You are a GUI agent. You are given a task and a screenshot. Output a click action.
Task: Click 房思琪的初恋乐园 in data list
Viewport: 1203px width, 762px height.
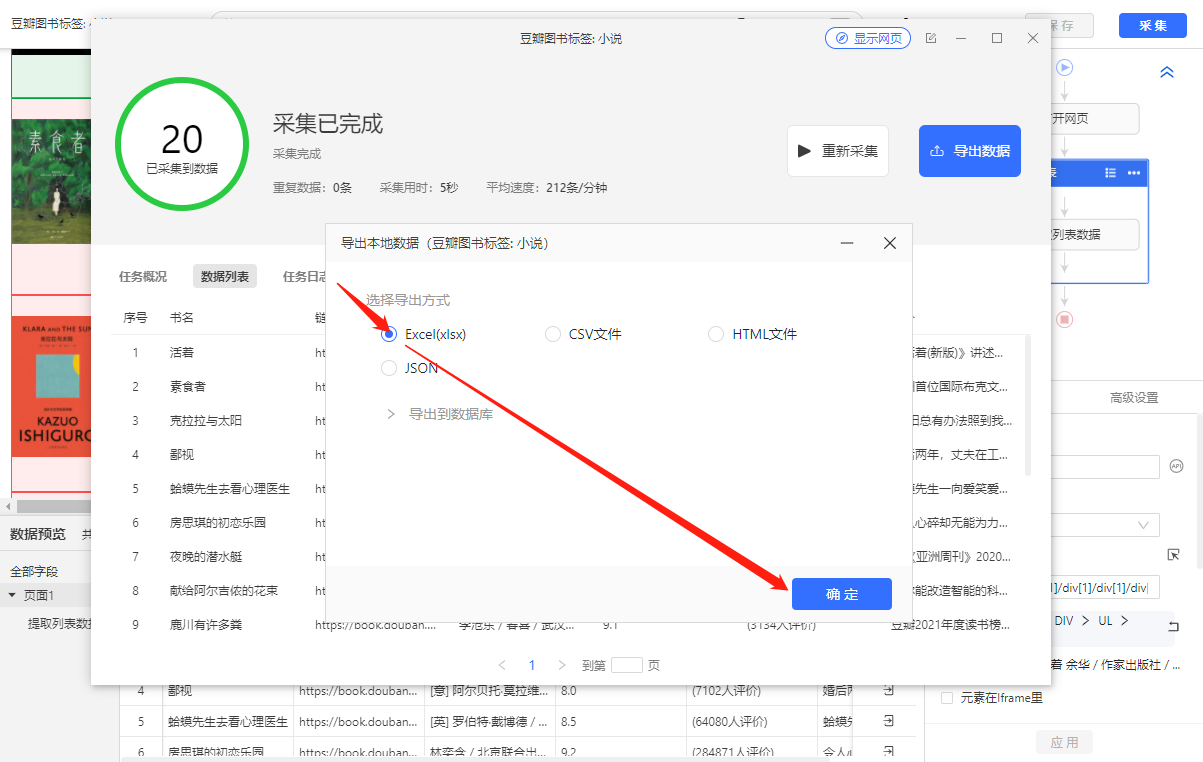tap(218, 522)
